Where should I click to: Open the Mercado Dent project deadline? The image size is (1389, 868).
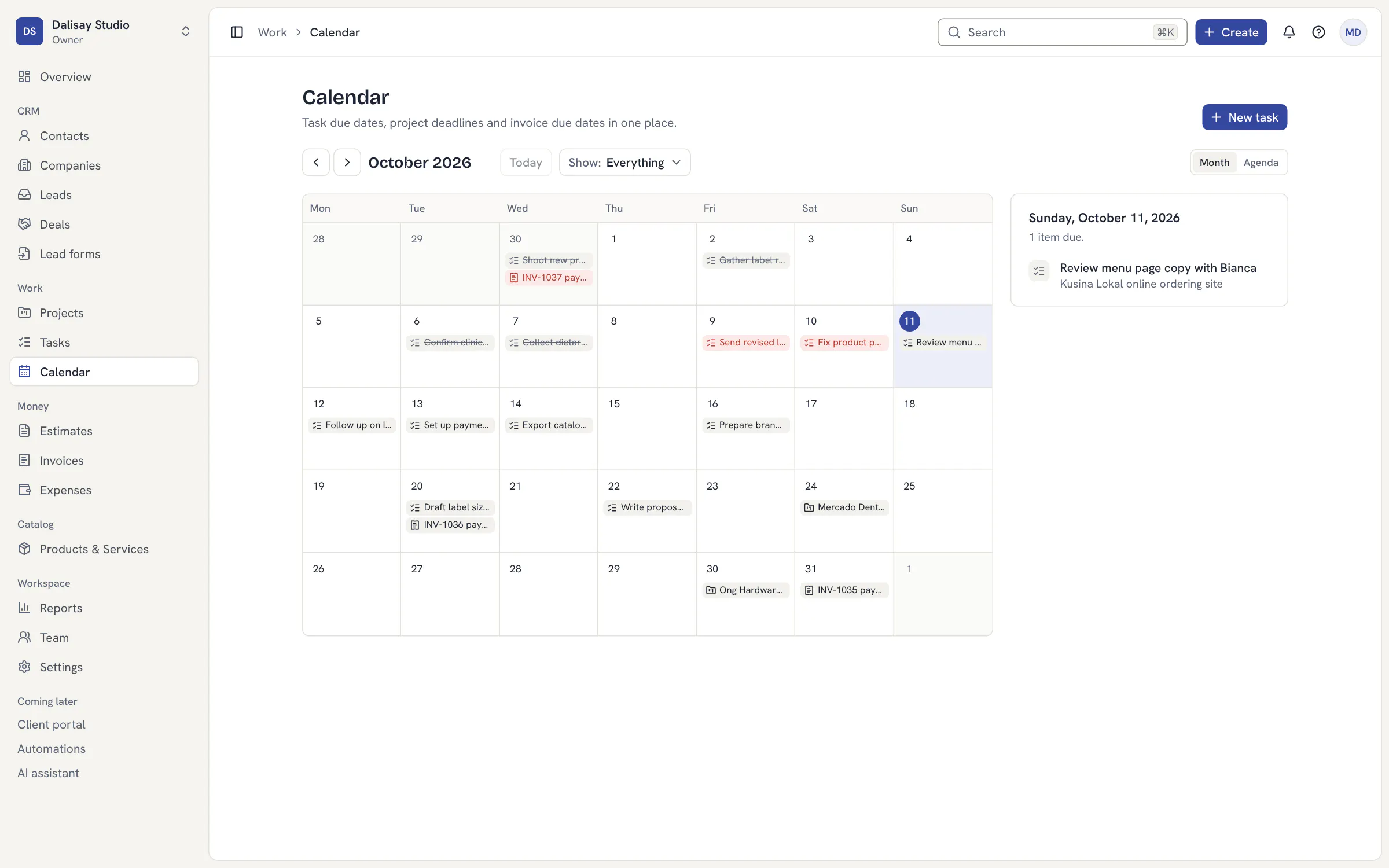844,507
